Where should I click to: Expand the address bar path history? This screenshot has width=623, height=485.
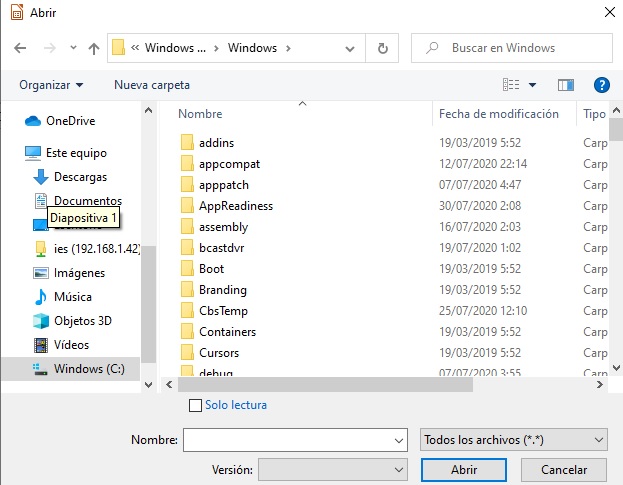350,49
